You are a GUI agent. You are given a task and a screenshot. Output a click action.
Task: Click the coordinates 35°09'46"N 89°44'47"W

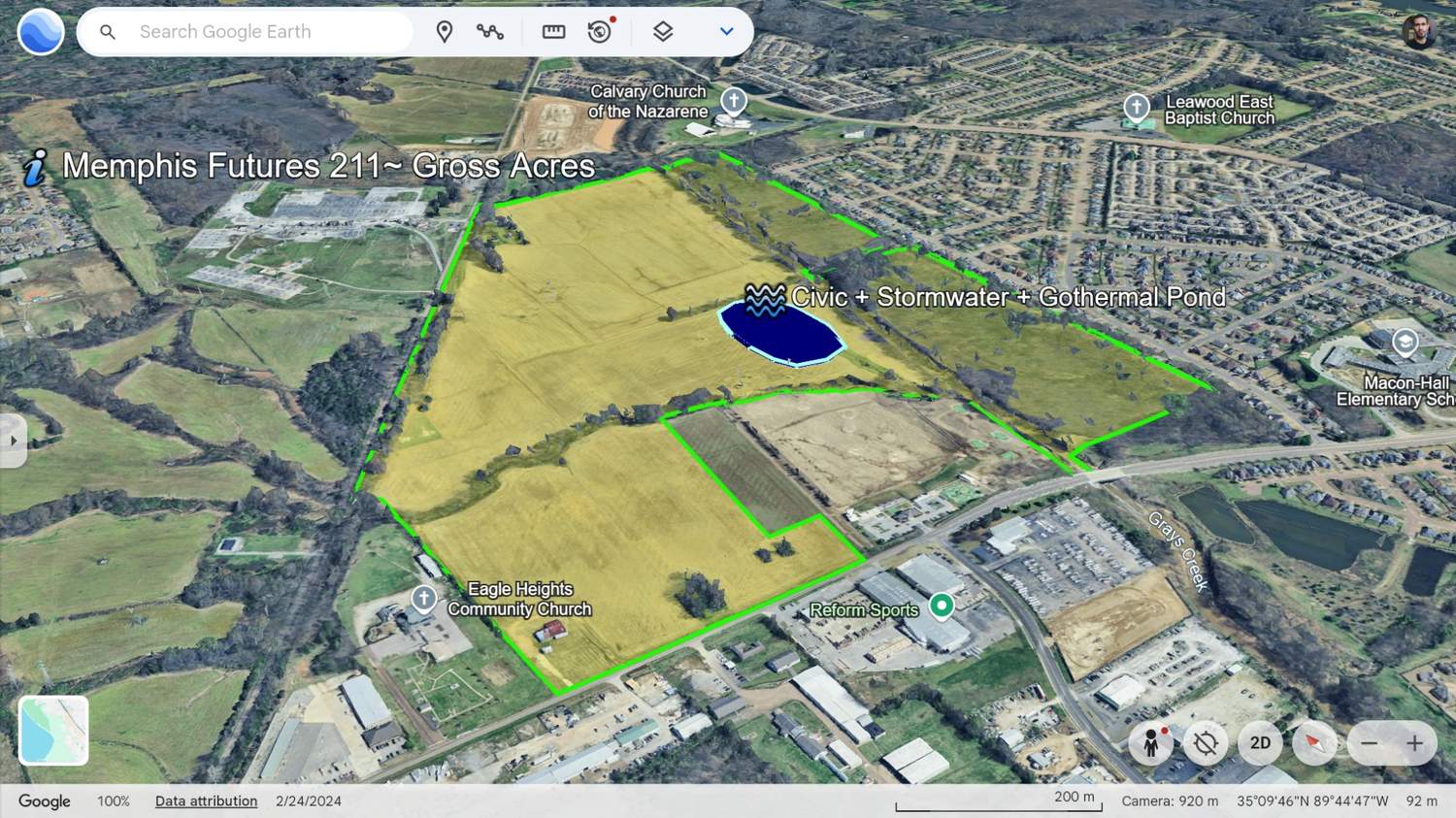click(x=1312, y=802)
